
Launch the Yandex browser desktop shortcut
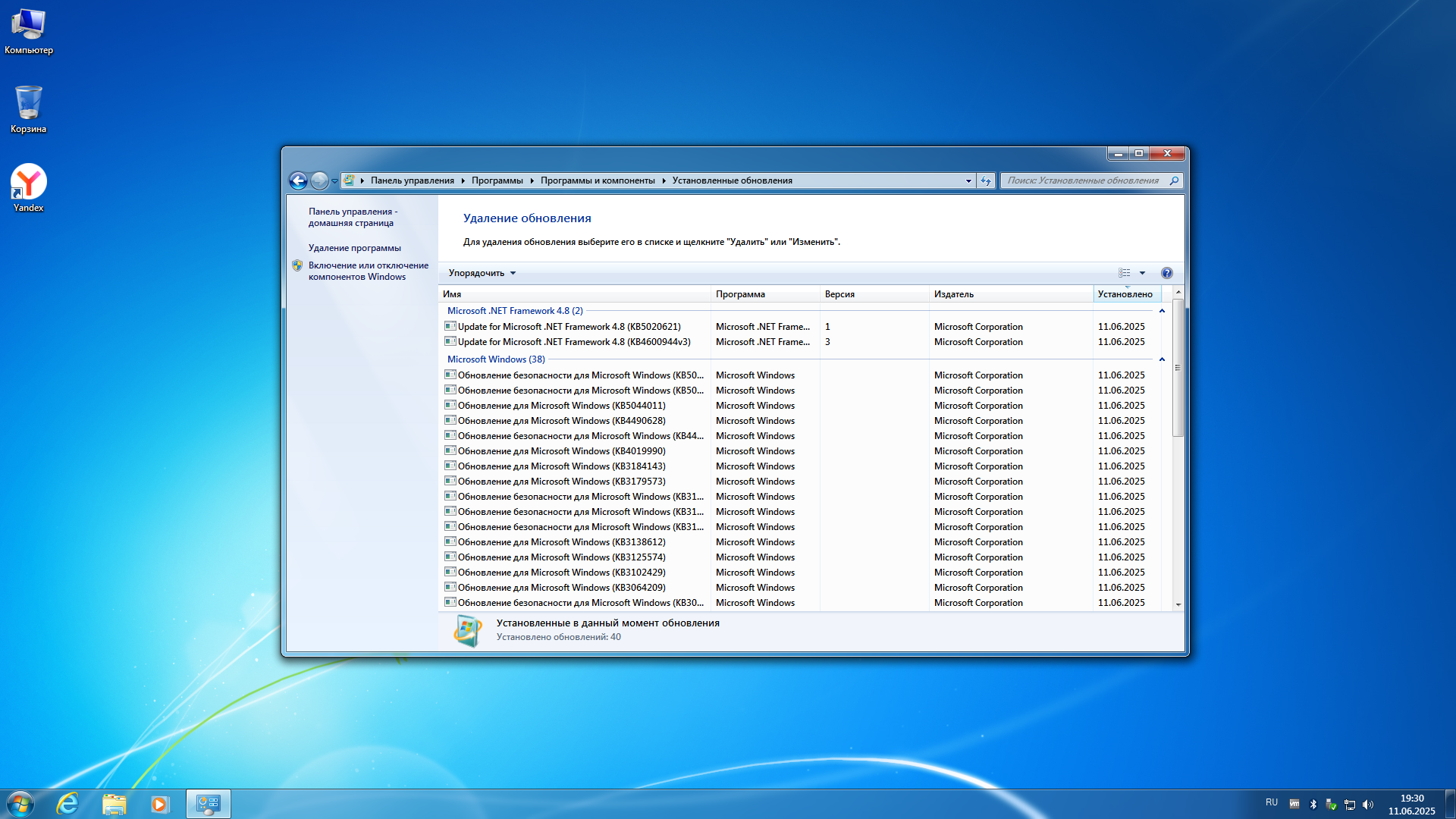coord(29,188)
